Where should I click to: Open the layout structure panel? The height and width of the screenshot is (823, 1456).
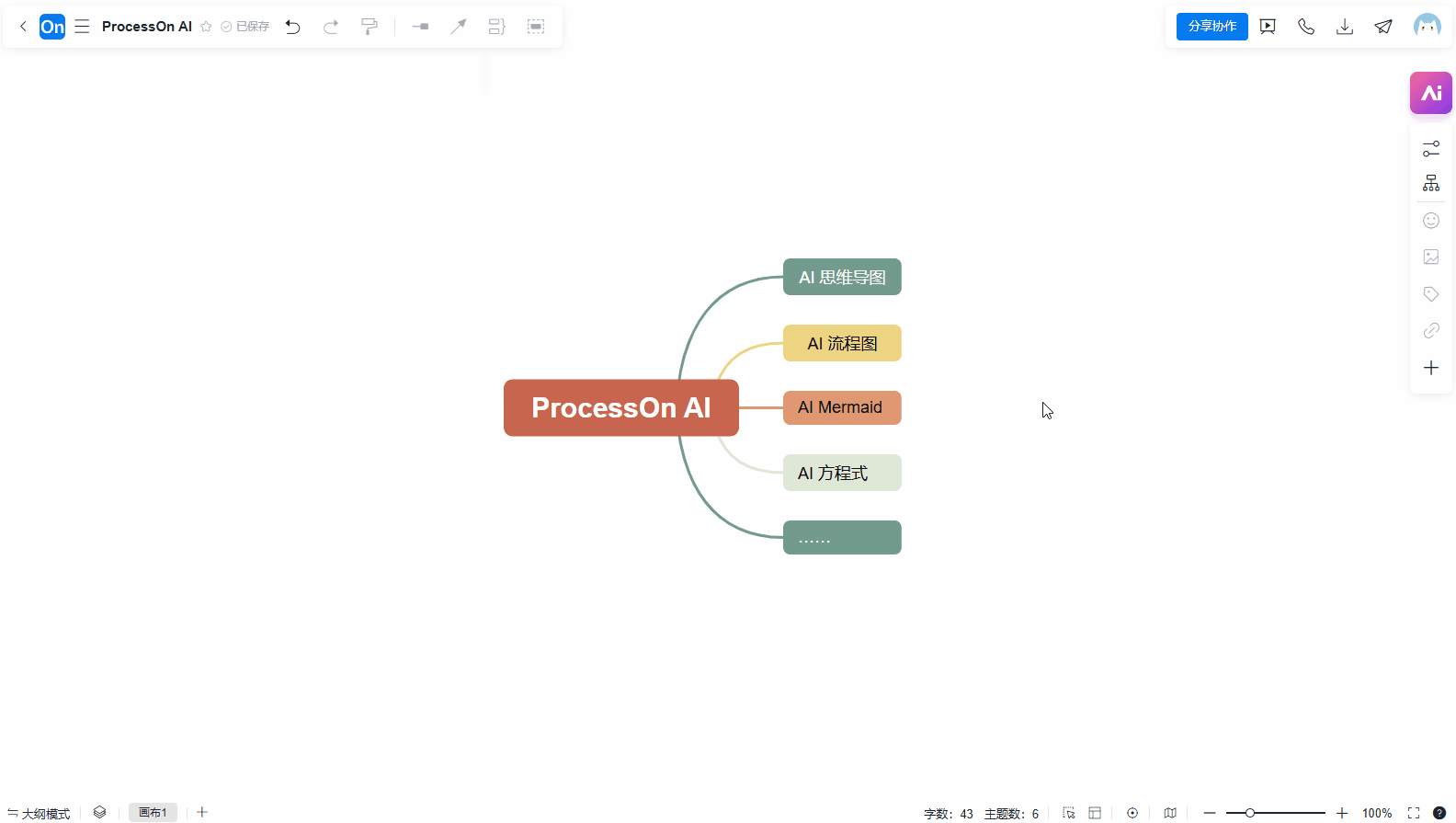(x=1431, y=184)
